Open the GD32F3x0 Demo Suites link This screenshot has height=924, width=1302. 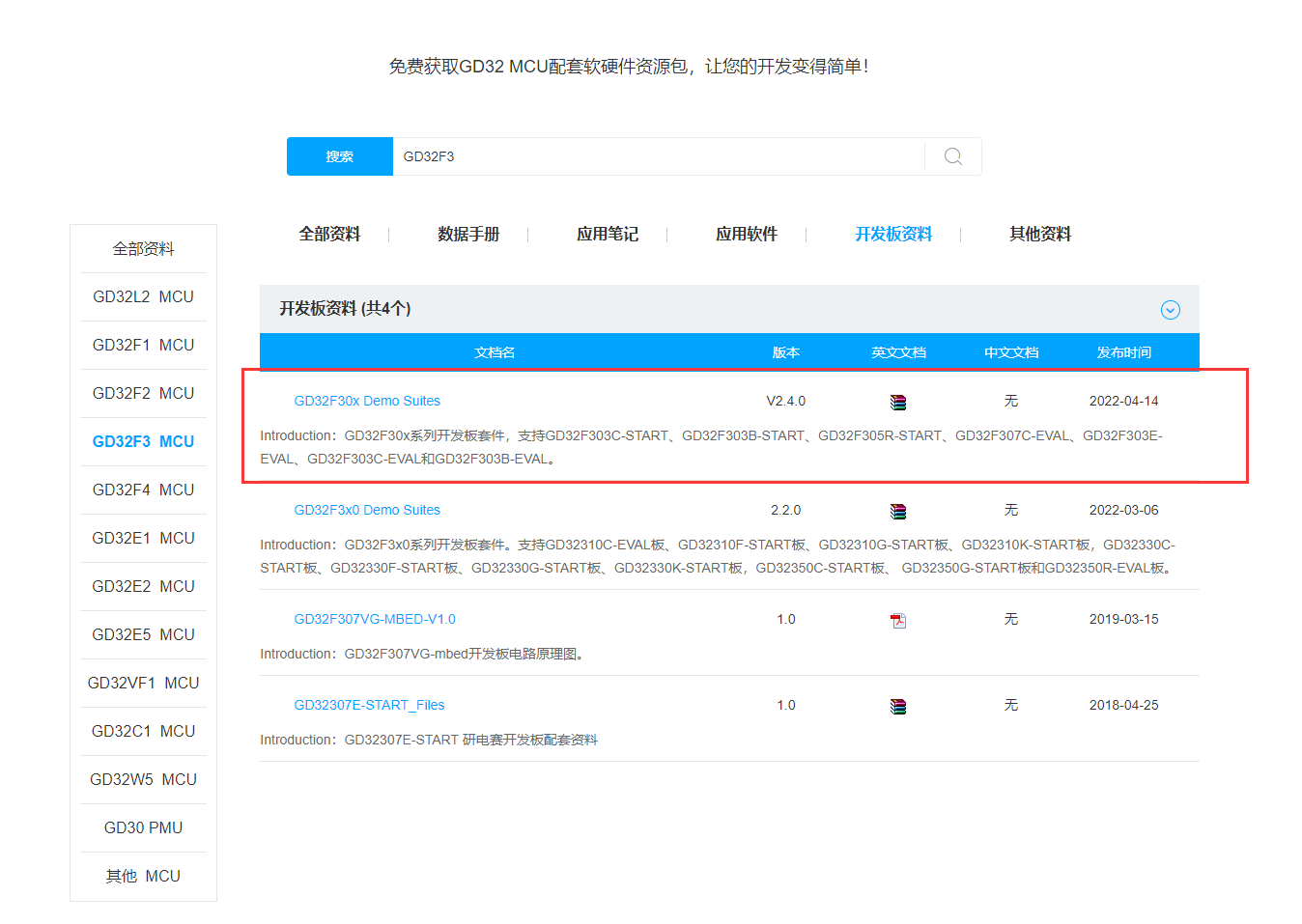pos(367,510)
